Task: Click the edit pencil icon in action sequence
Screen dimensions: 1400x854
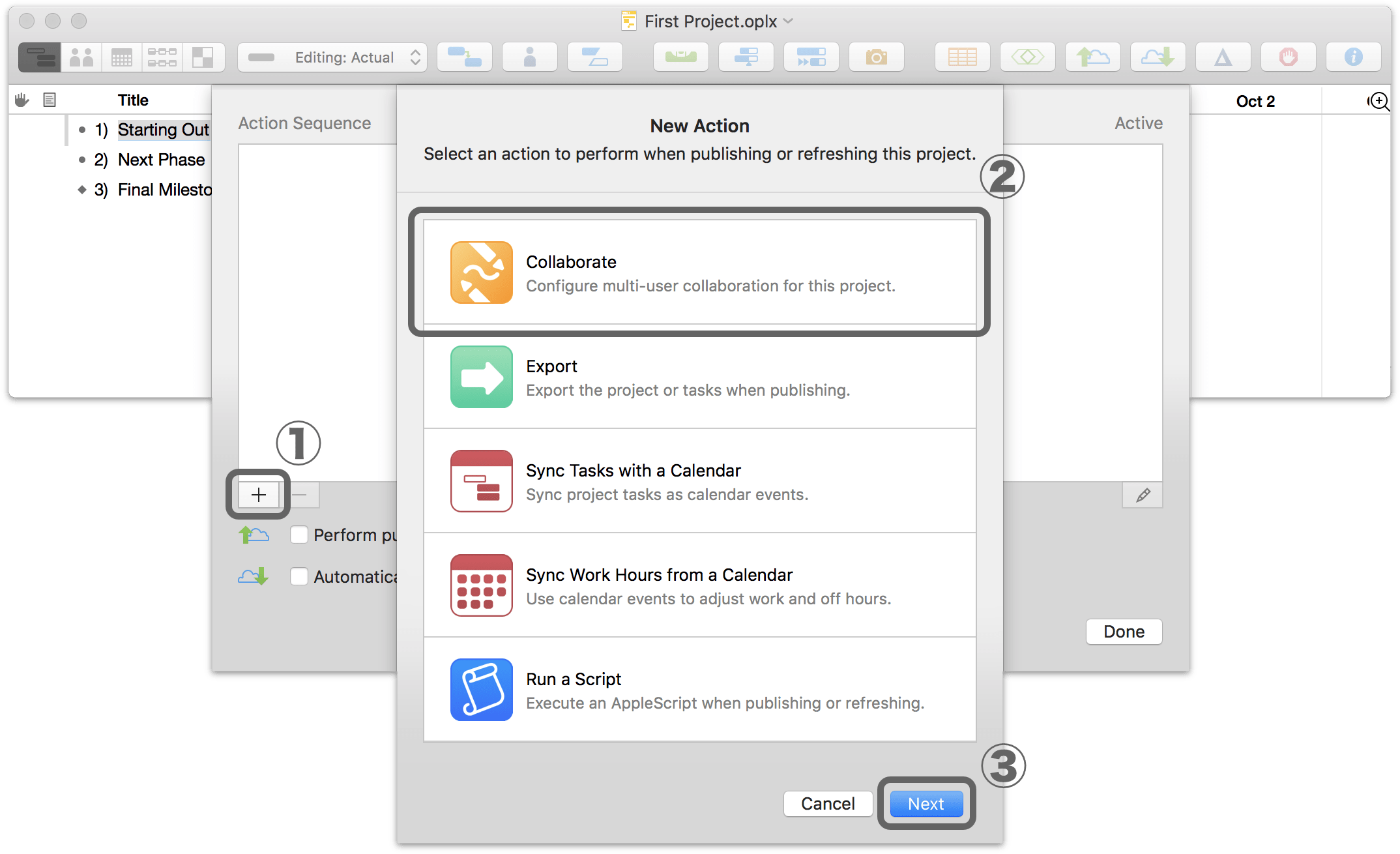Action: (x=1143, y=495)
